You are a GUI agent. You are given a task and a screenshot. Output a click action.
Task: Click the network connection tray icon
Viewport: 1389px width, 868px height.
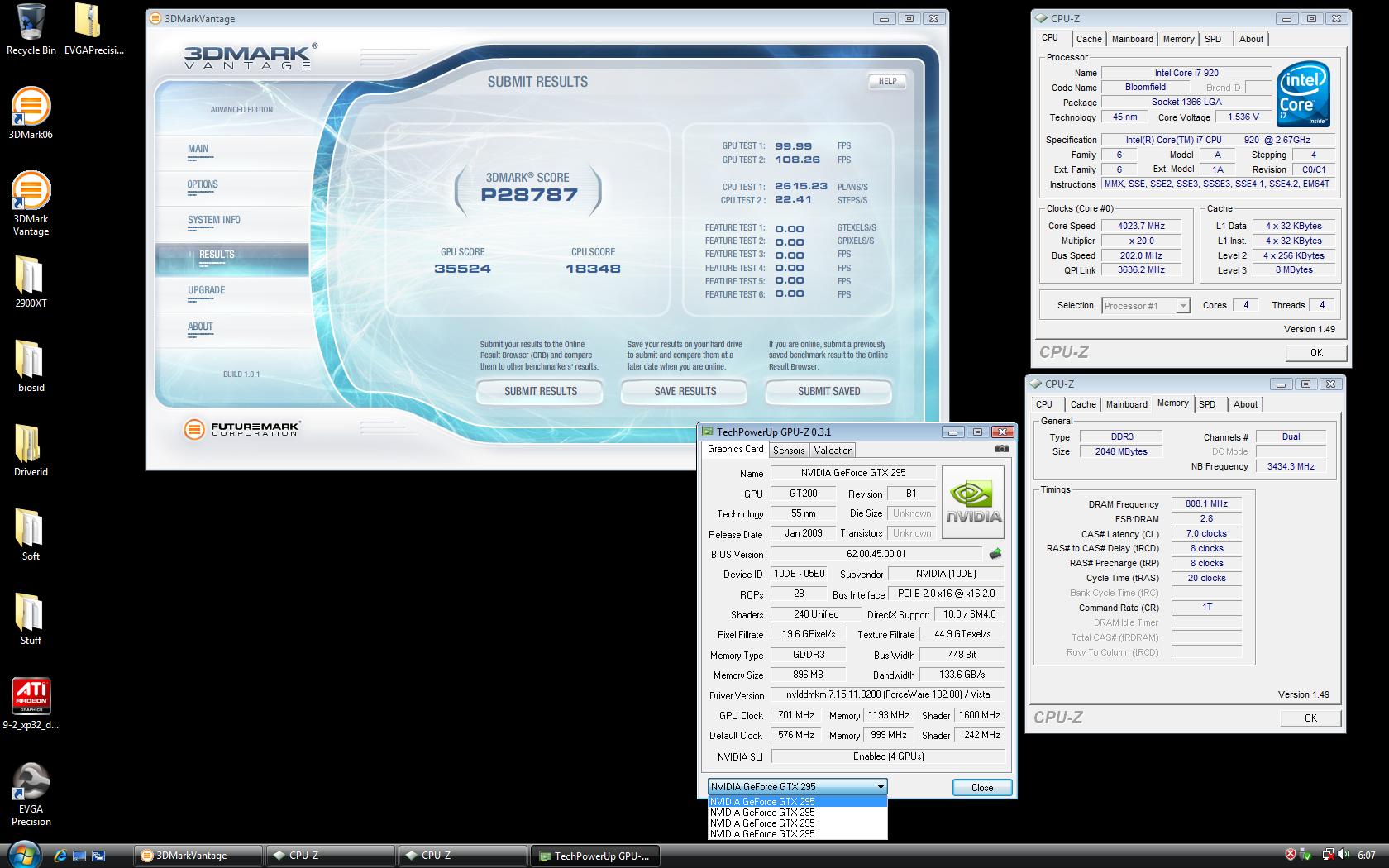[1327, 855]
